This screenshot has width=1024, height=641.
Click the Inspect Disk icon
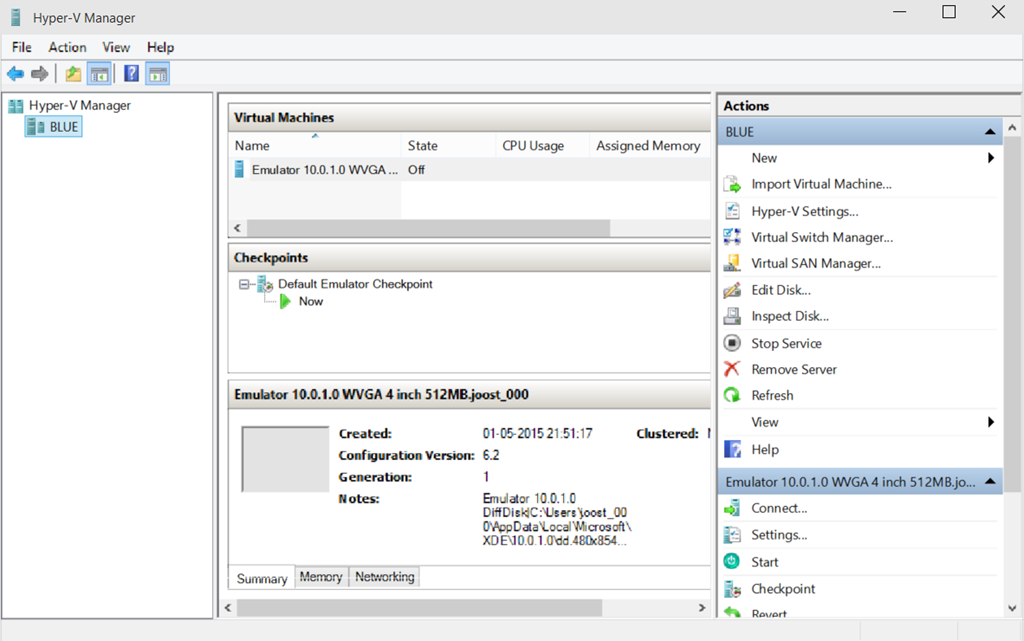[x=732, y=316]
